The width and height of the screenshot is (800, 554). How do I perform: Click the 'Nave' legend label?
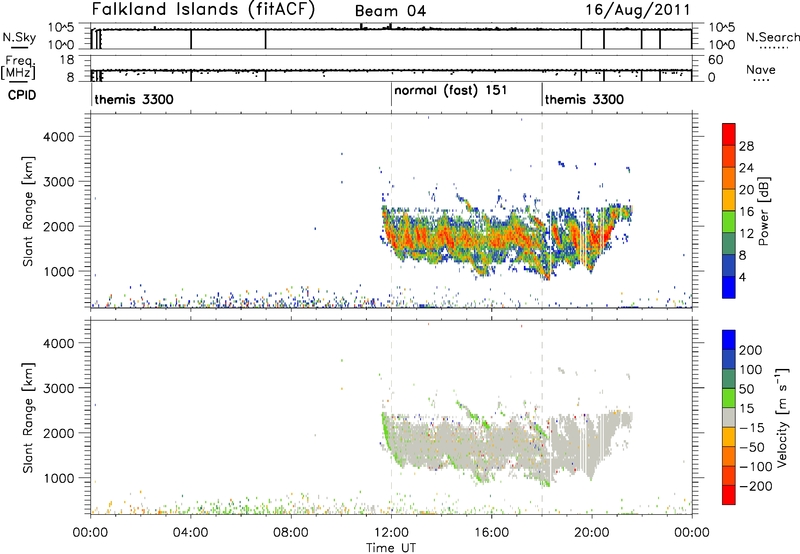click(761, 70)
